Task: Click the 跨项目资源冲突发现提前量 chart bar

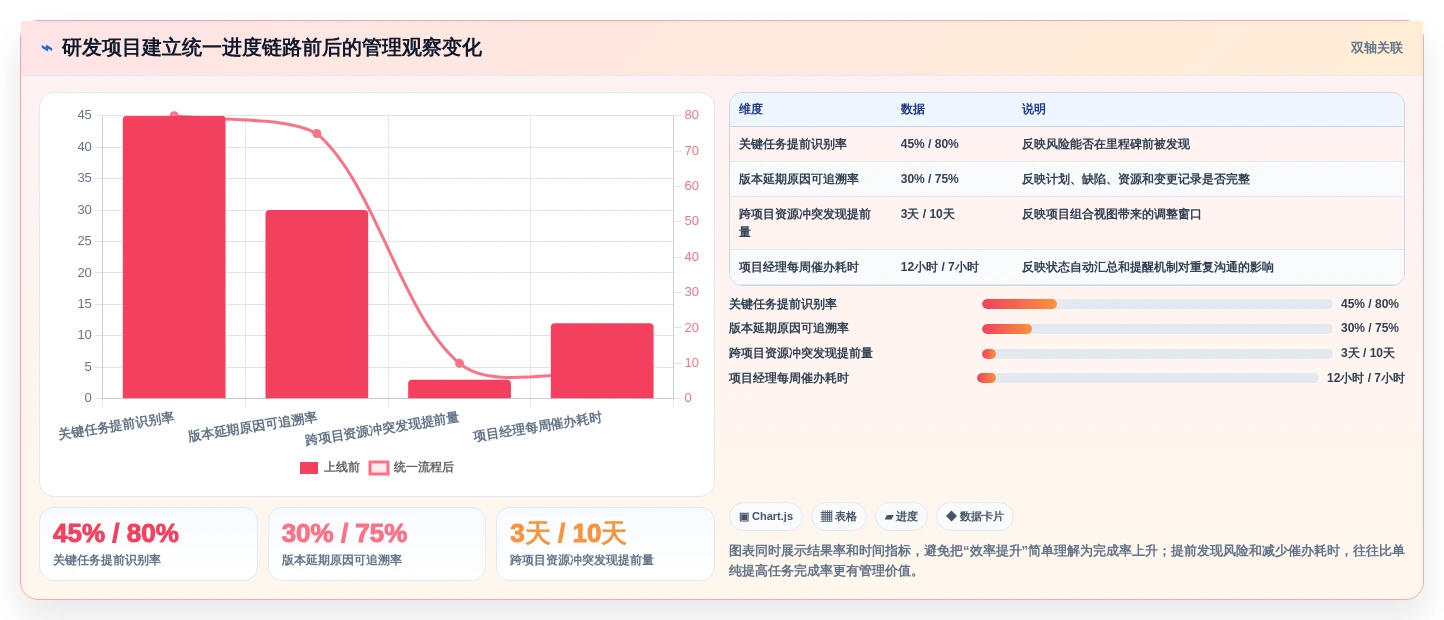Action: point(459,389)
